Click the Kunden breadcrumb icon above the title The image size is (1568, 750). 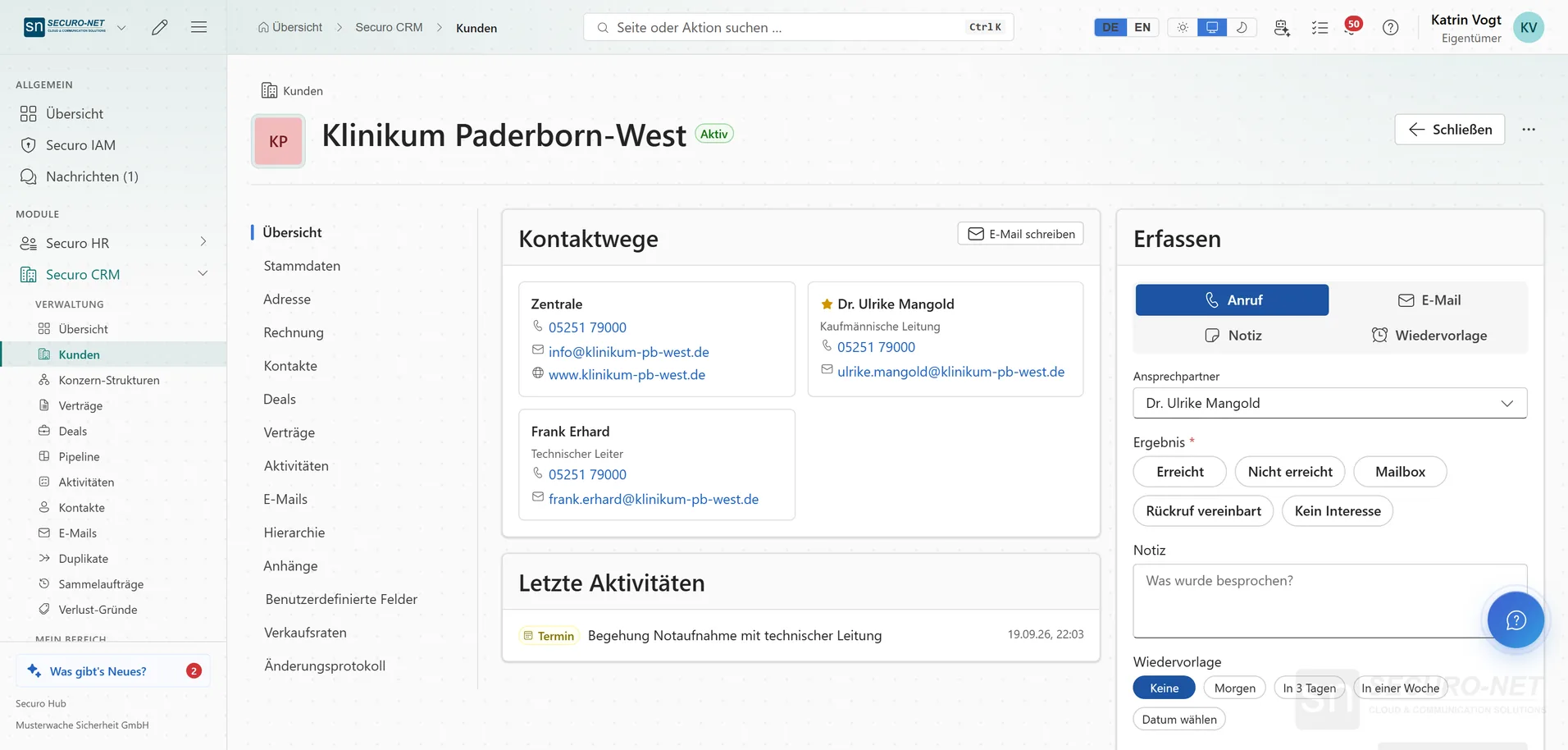pyautogui.click(x=269, y=90)
